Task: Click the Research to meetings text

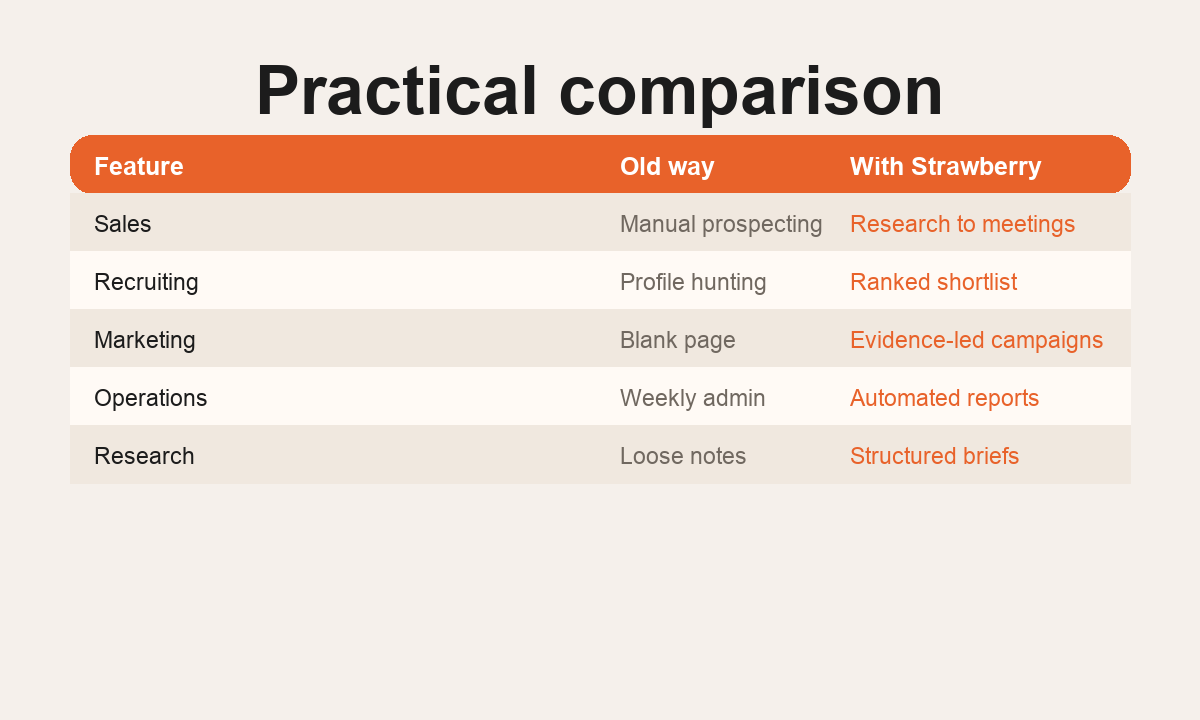Action: coord(963,224)
